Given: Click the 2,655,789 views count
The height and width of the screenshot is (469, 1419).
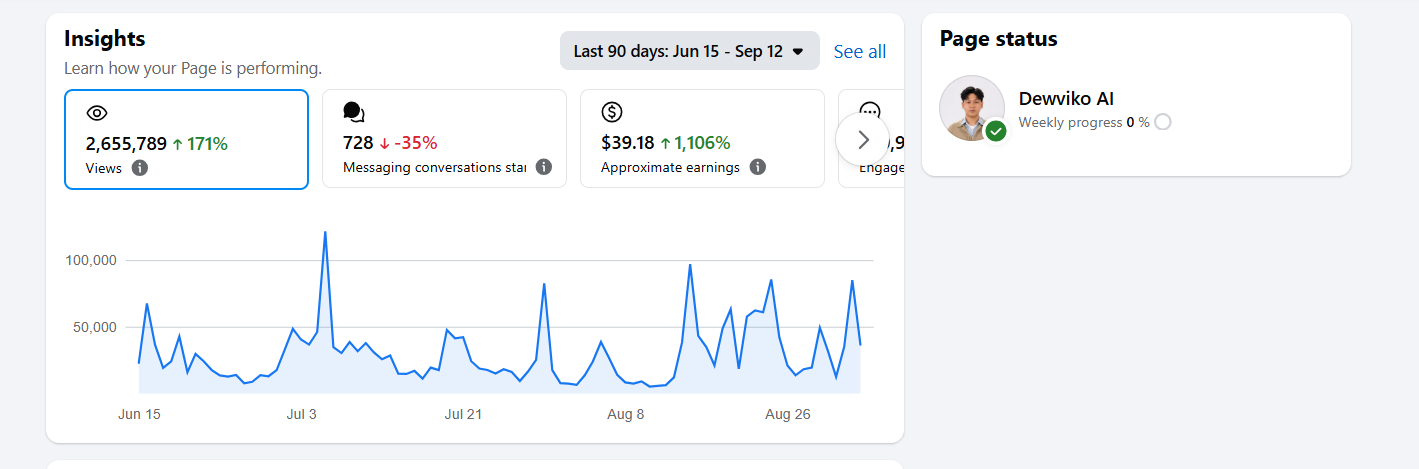Looking at the screenshot, I should 126,143.
